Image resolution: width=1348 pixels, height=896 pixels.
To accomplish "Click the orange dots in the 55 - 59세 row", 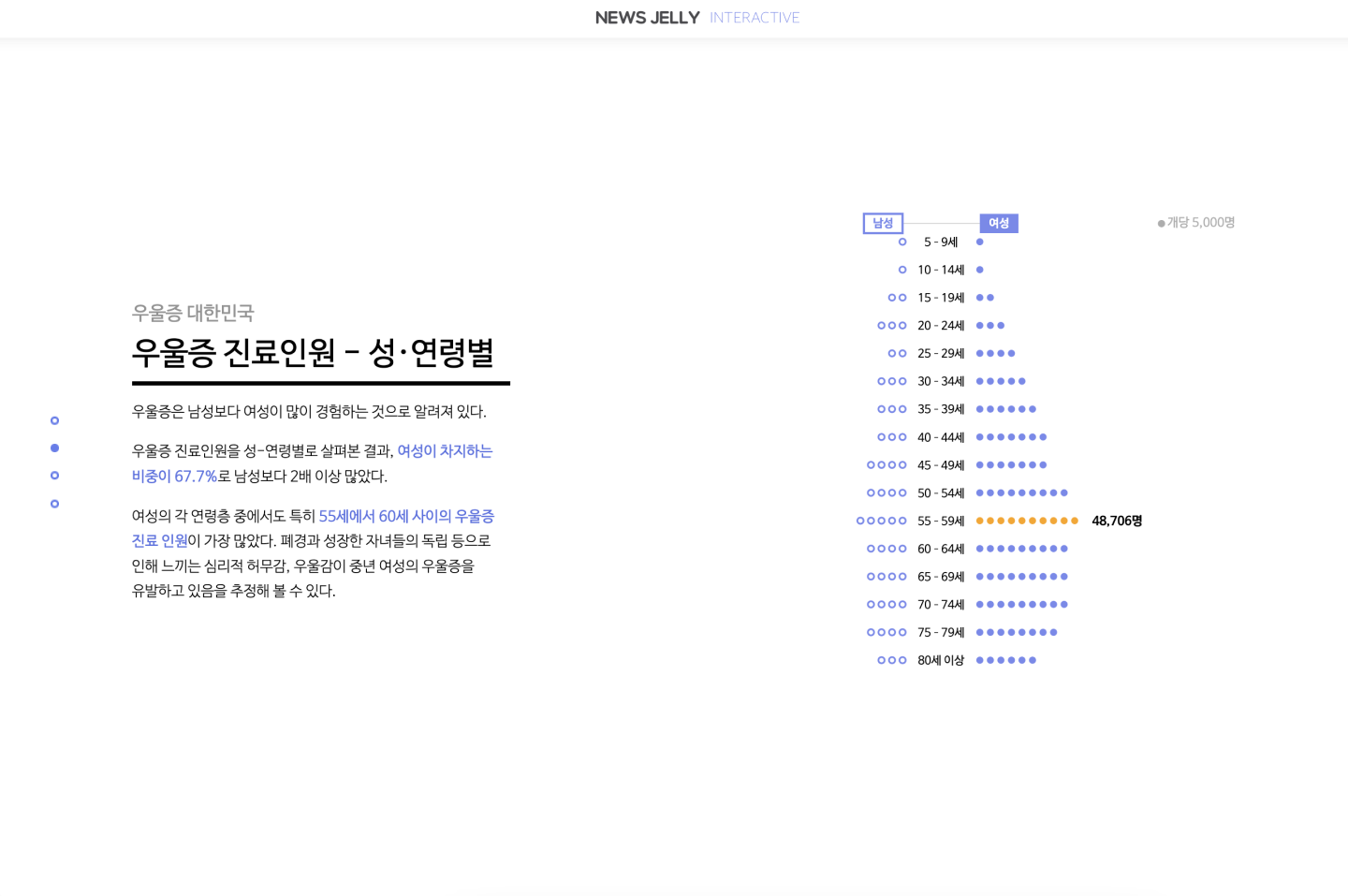I will [1027, 521].
